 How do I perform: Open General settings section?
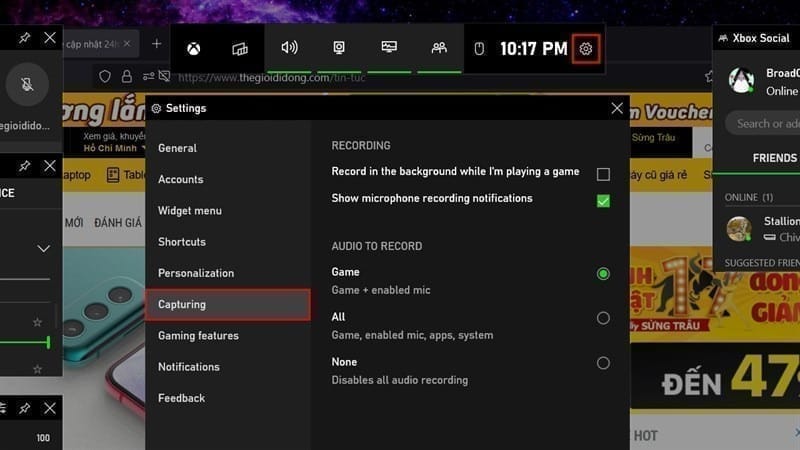click(x=228, y=148)
